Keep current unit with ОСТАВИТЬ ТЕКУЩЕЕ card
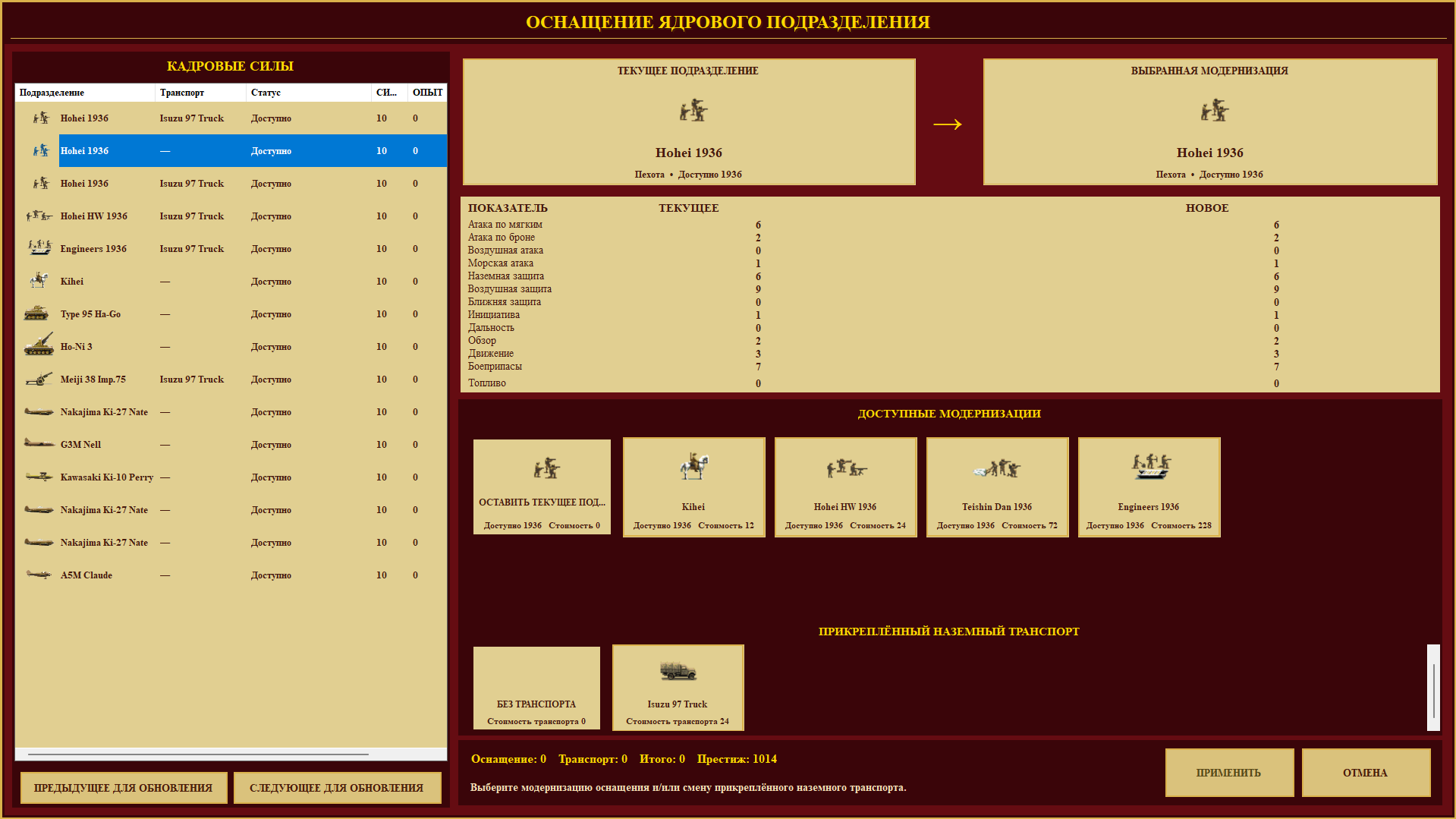This screenshot has width=1456, height=819. coord(542,487)
